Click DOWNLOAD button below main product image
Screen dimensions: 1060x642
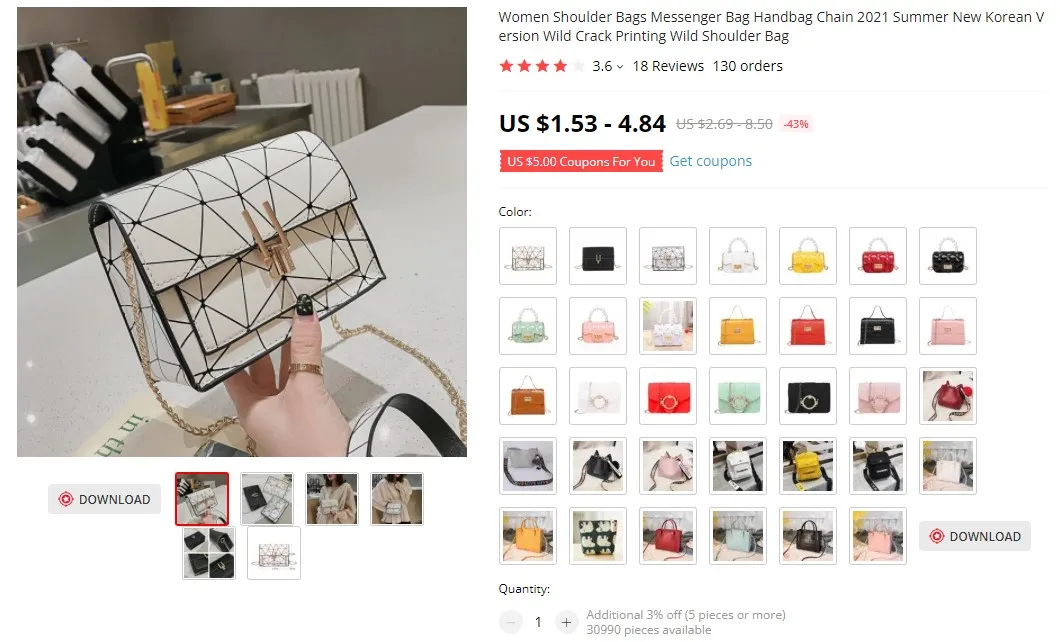tap(104, 499)
